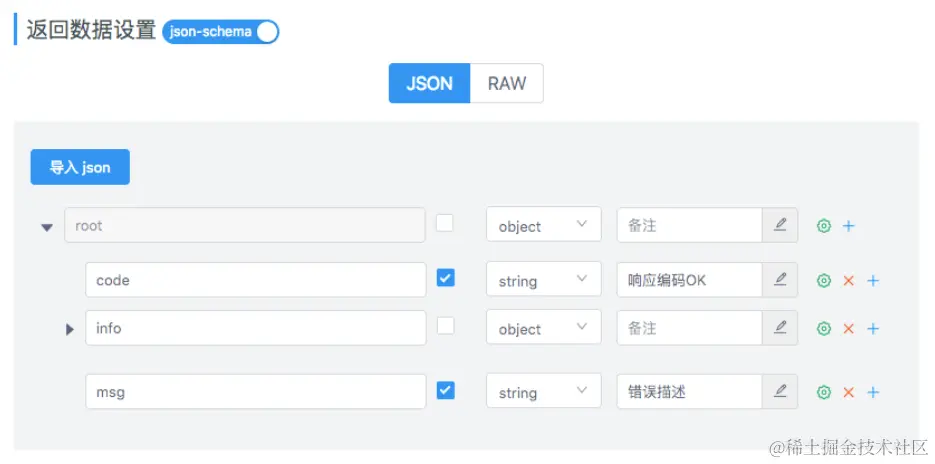Add child node with root row plus icon
This screenshot has height=464, width=935.
tap(848, 226)
